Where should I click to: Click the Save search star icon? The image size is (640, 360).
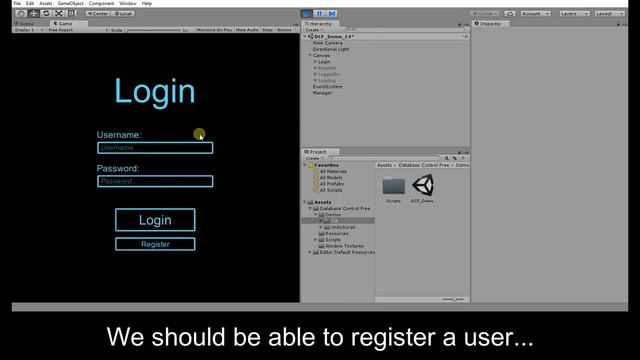pos(463,158)
